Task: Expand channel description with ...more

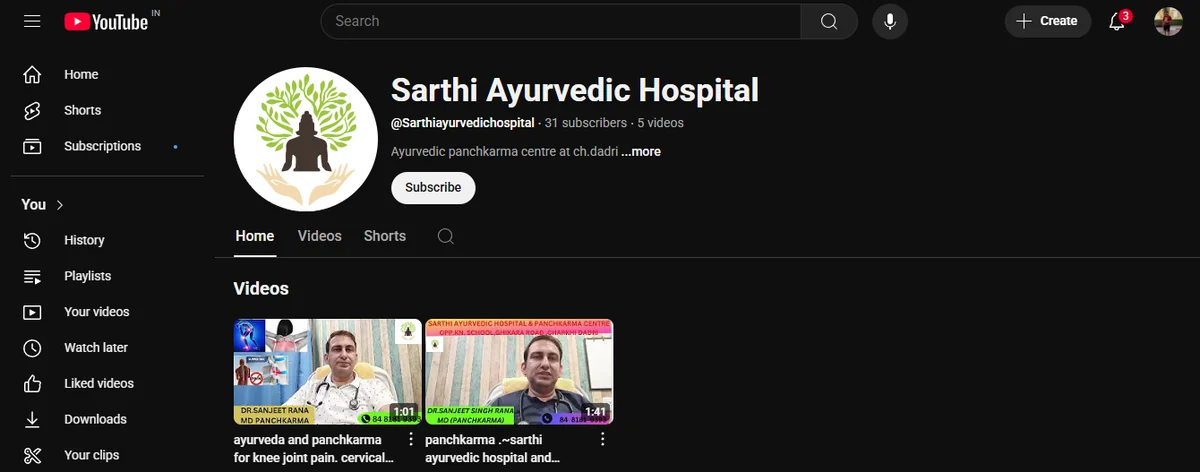Action: pos(640,152)
